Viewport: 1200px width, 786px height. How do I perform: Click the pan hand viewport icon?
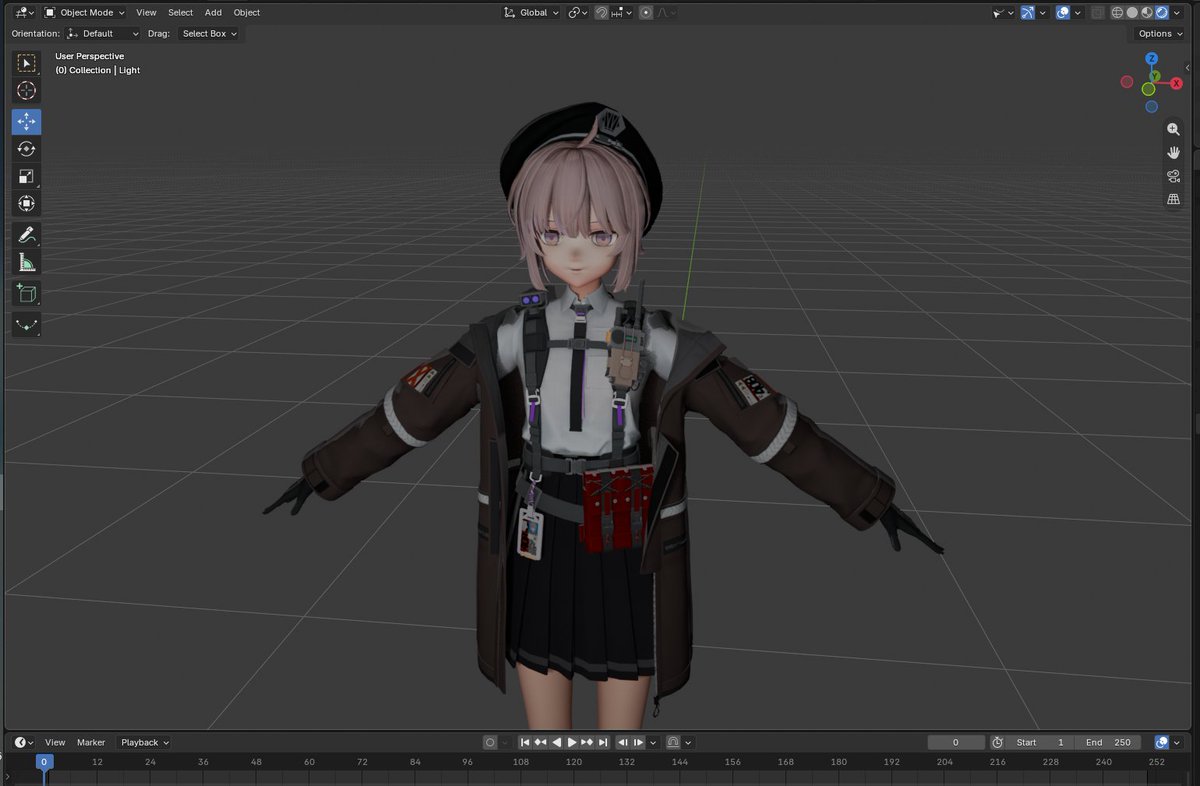coord(1173,153)
